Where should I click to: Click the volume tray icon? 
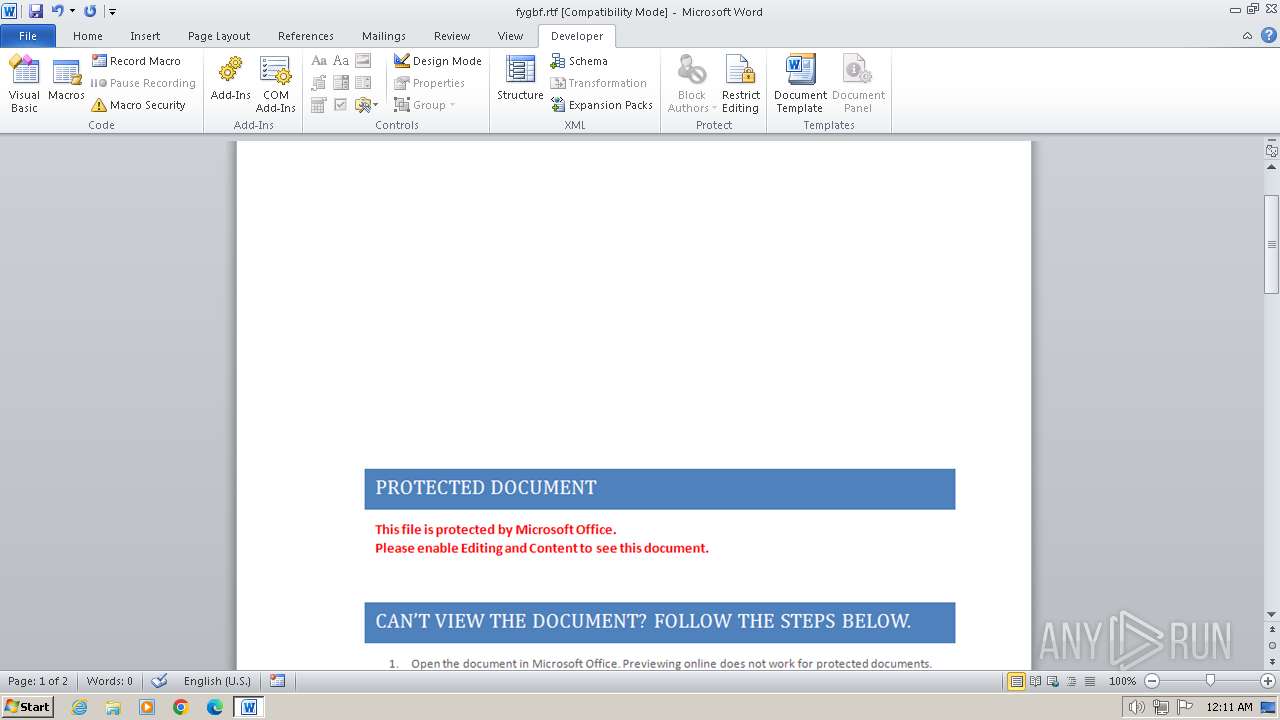pyautogui.click(x=1136, y=707)
